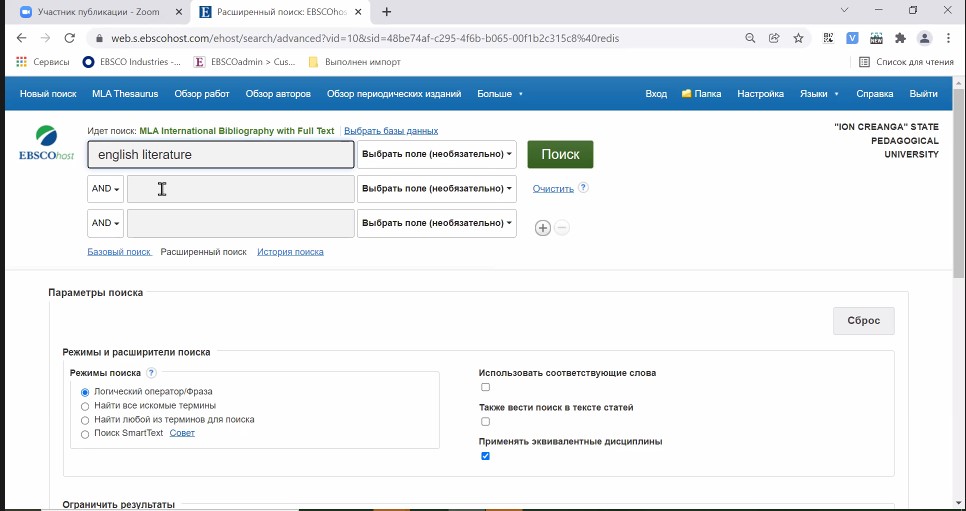Image resolution: width=966 pixels, height=511 pixels.
Task: Select Логический оператор/Фраза radio button
Action: pos(85,392)
